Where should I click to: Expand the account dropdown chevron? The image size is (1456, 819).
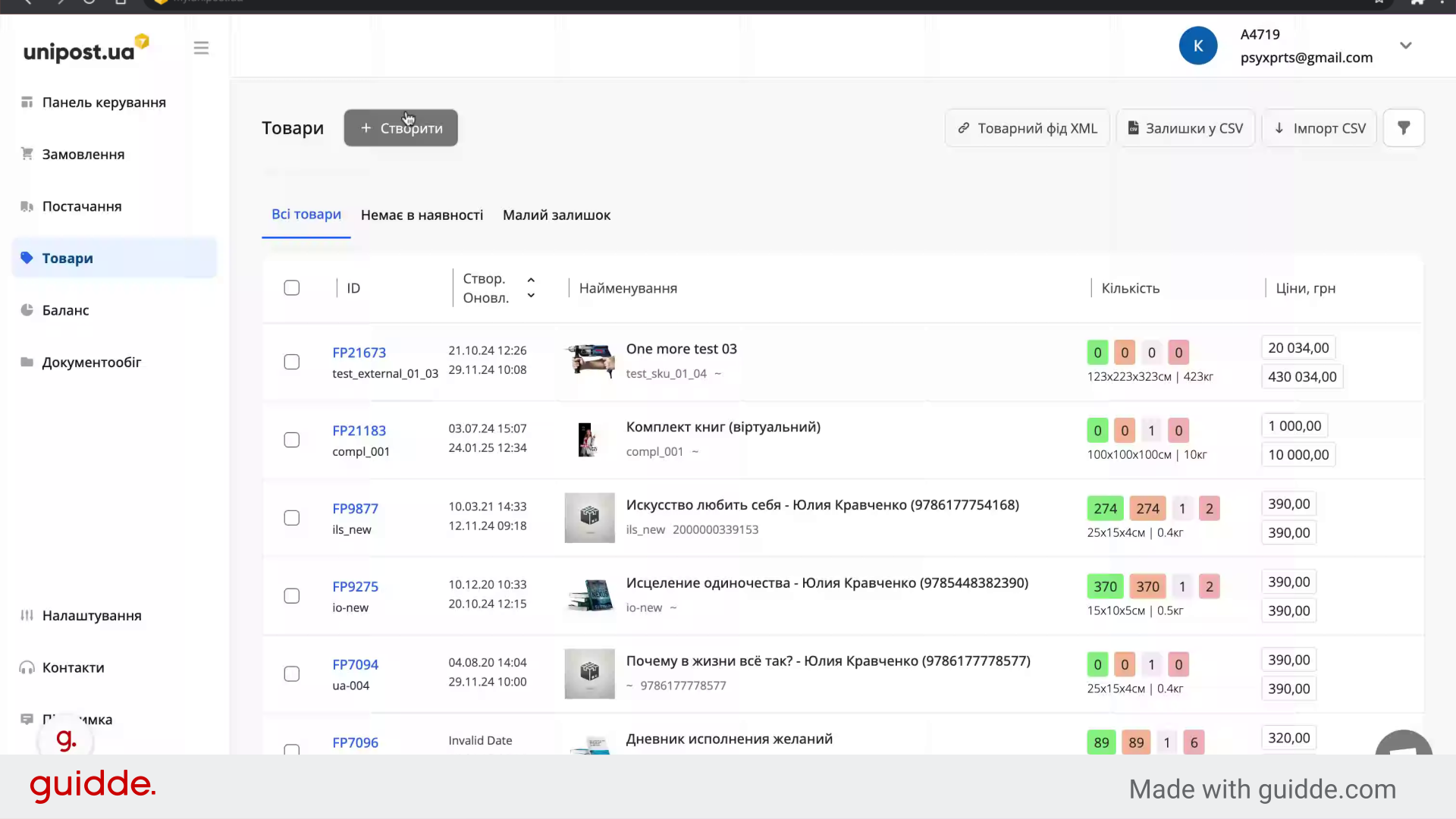coord(1406,45)
